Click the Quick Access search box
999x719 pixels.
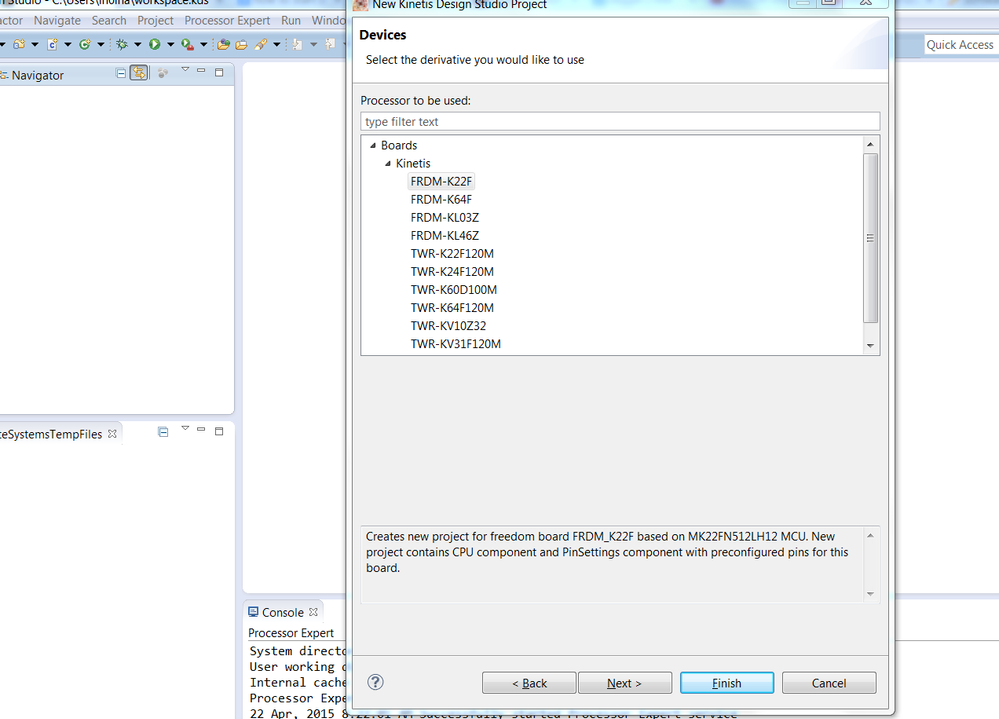click(960, 45)
